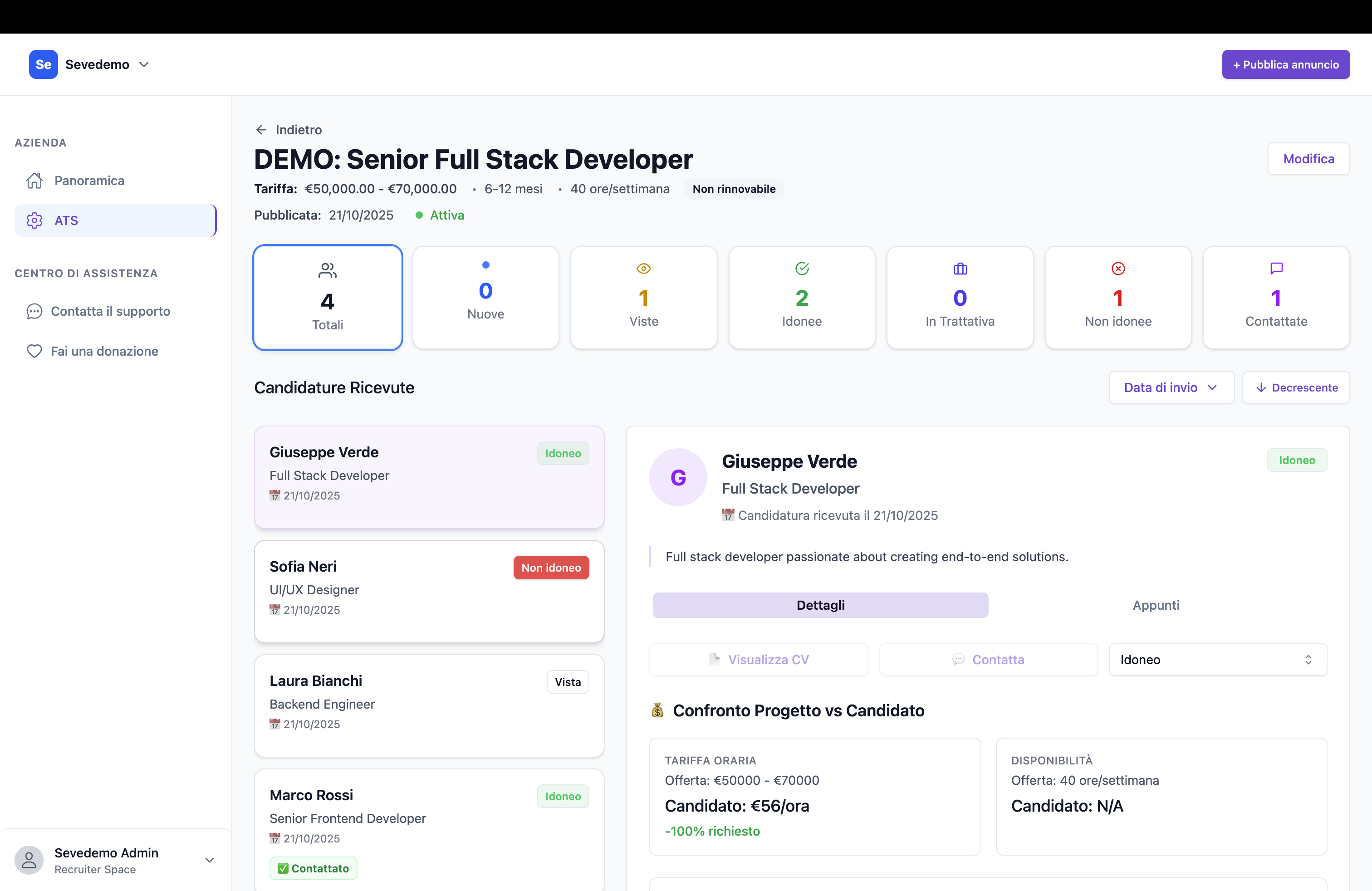
Task: Click the Fai una donazione heart icon
Action: tap(34, 351)
